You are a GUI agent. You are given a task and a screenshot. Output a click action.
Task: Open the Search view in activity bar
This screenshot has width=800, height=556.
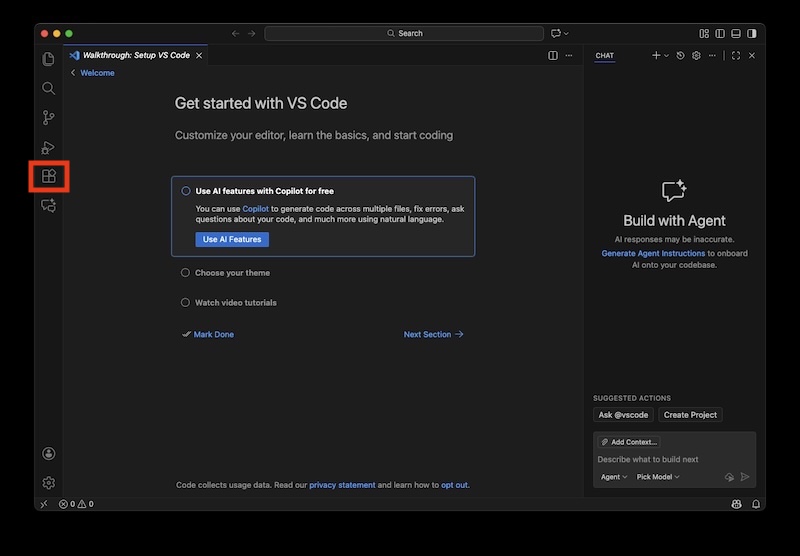tap(48, 88)
